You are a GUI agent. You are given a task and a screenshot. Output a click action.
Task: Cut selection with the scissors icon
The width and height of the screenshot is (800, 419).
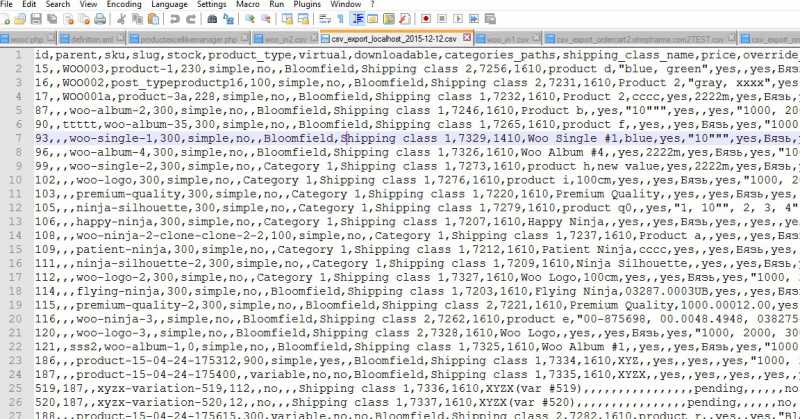[122, 19]
